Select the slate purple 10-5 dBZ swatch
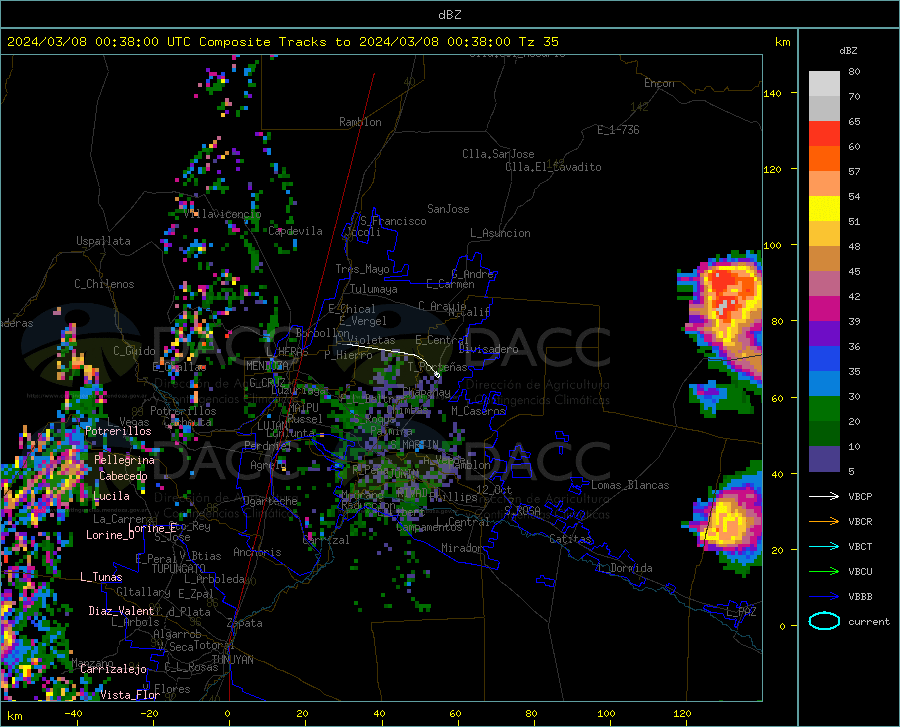Viewport: 900px width, 727px height. click(824, 459)
